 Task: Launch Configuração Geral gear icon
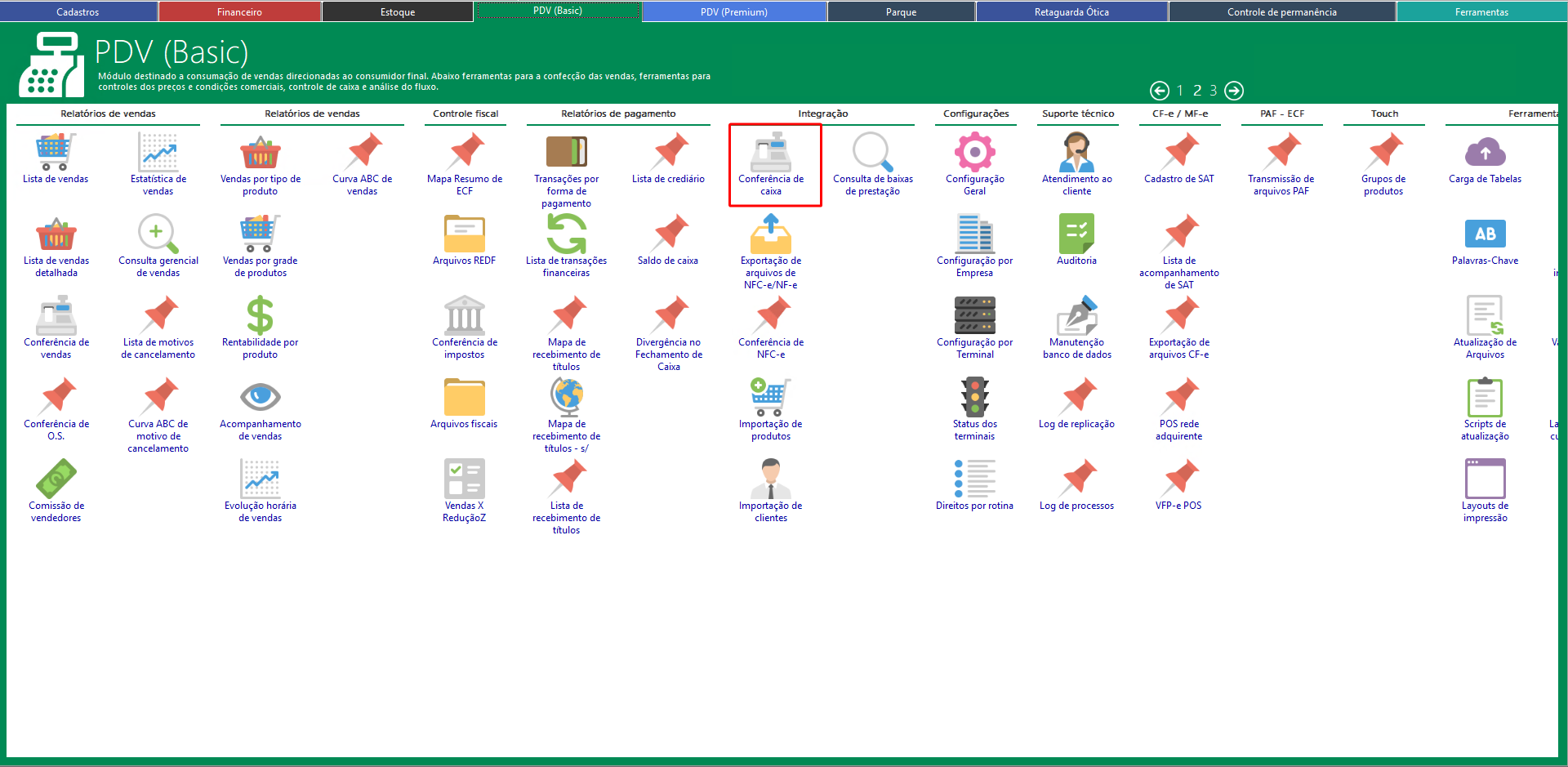(x=974, y=153)
